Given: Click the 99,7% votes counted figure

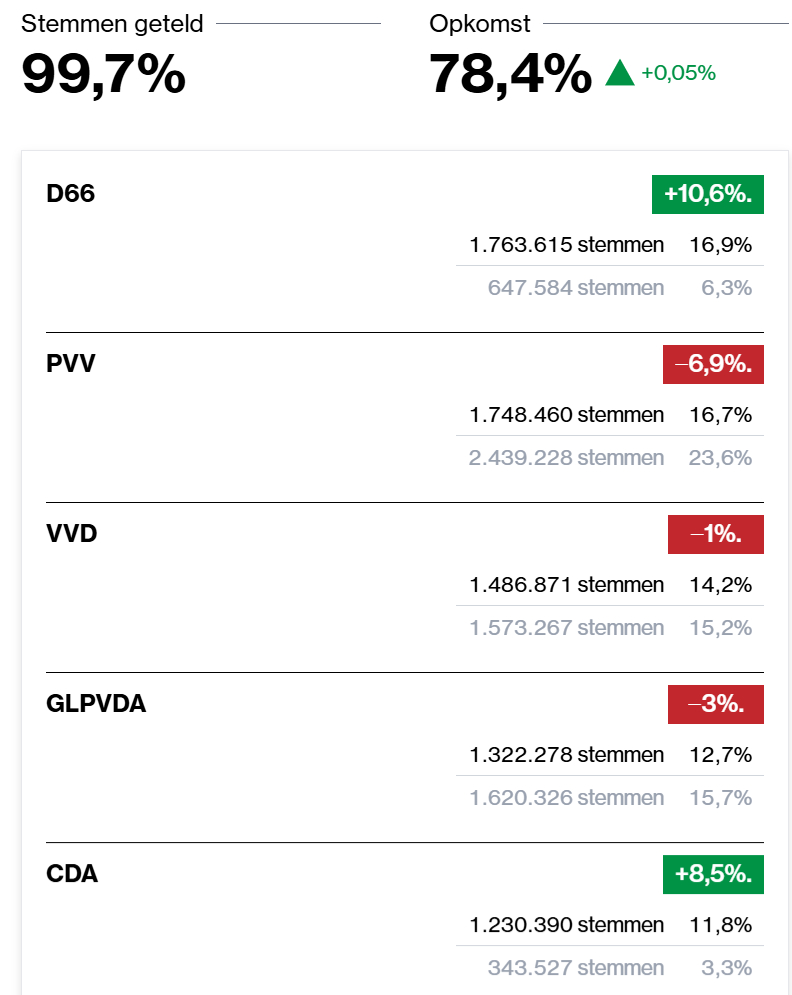Looking at the screenshot, I should [104, 73].
